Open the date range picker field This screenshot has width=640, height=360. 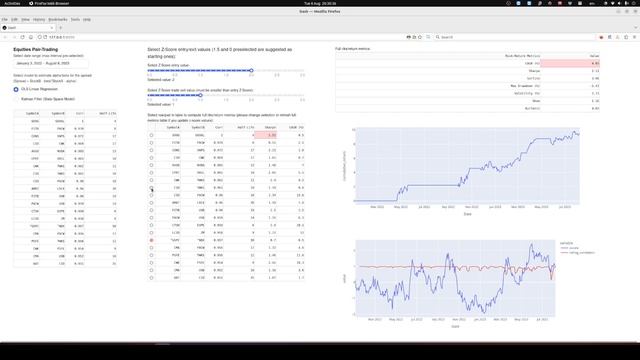51,63
